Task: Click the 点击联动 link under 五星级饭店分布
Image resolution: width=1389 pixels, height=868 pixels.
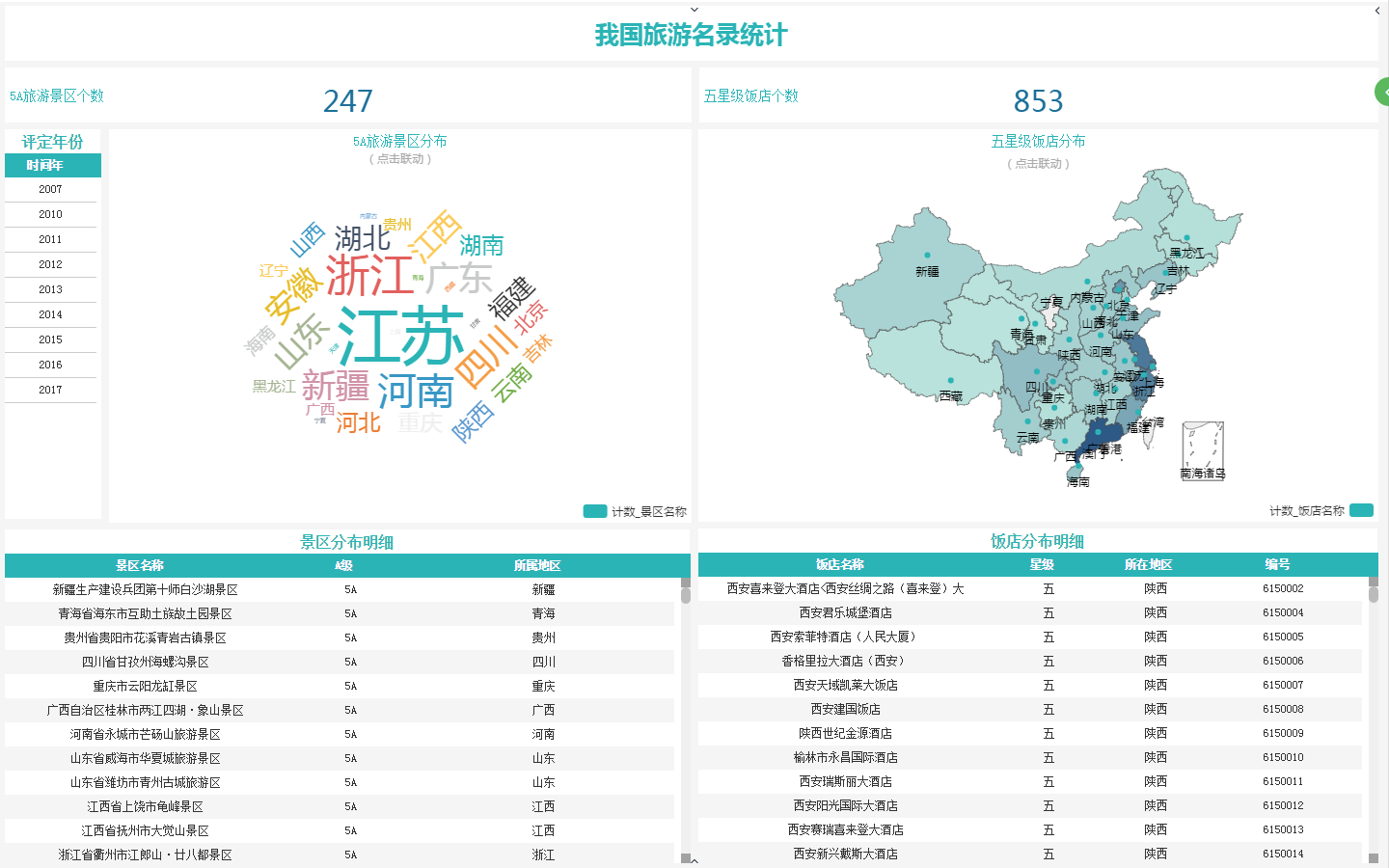Action: (1038, 163)
